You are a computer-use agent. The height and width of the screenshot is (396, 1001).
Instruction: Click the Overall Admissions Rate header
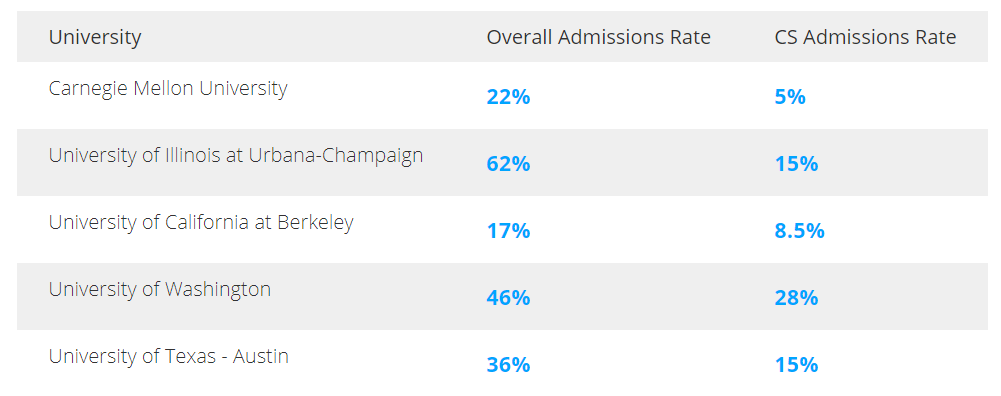[598, 37]
